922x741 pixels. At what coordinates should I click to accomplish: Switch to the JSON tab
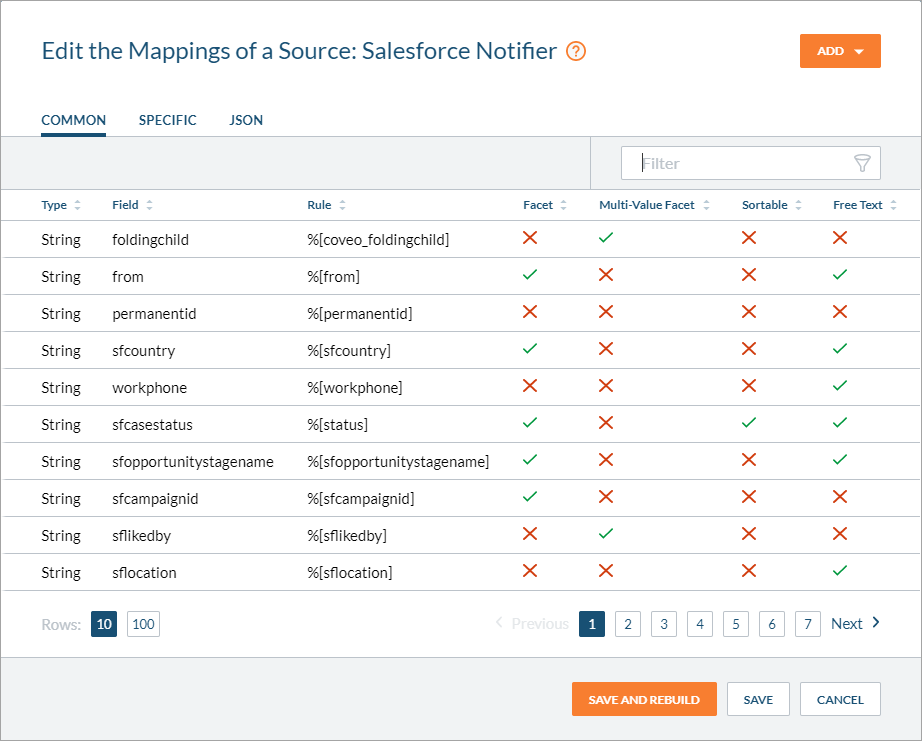click(246, 121)
